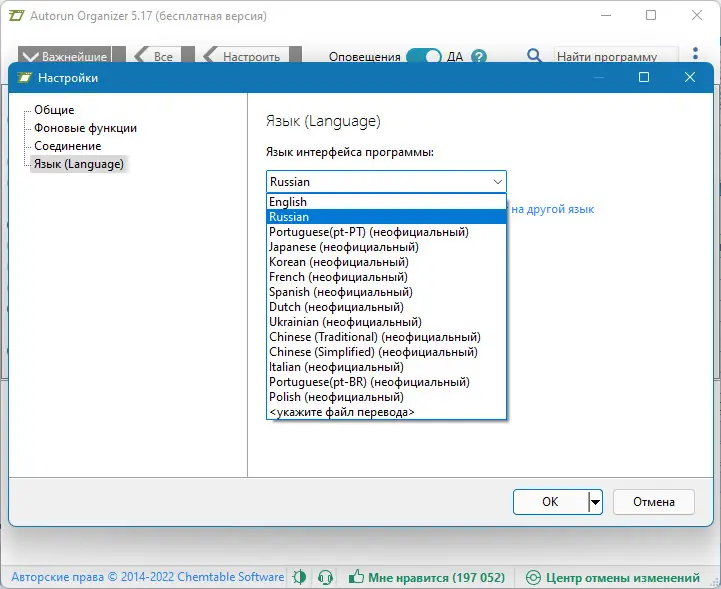Open the 'на другой язык' translation link
The width and height of the screenshot is (721, 589).
tap(552, 209)
